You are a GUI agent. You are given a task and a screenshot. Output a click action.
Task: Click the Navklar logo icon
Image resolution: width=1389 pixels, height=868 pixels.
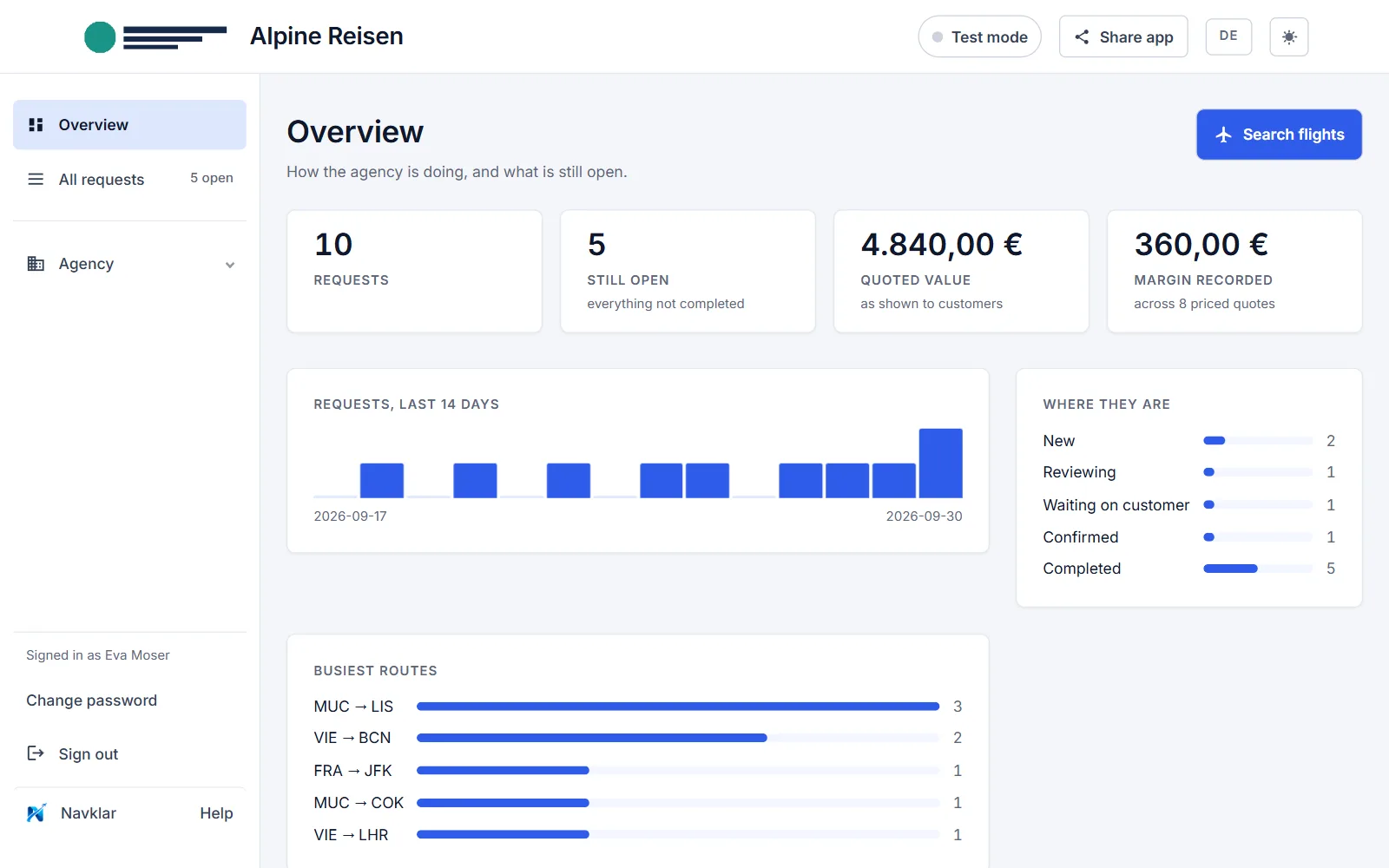point(36,813)
